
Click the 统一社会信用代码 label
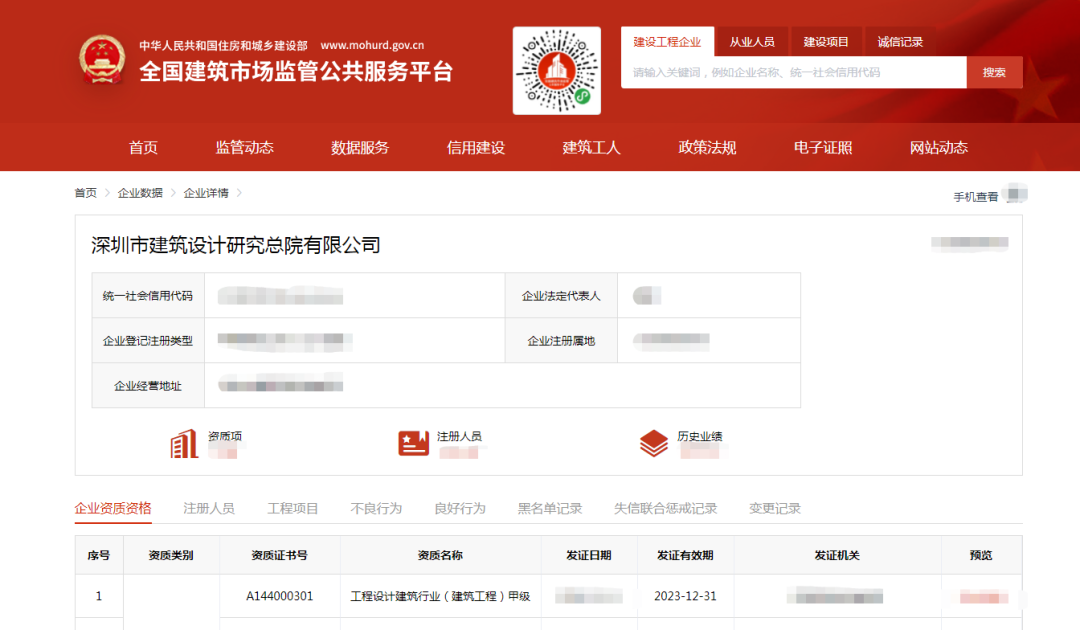pos(147,296)
